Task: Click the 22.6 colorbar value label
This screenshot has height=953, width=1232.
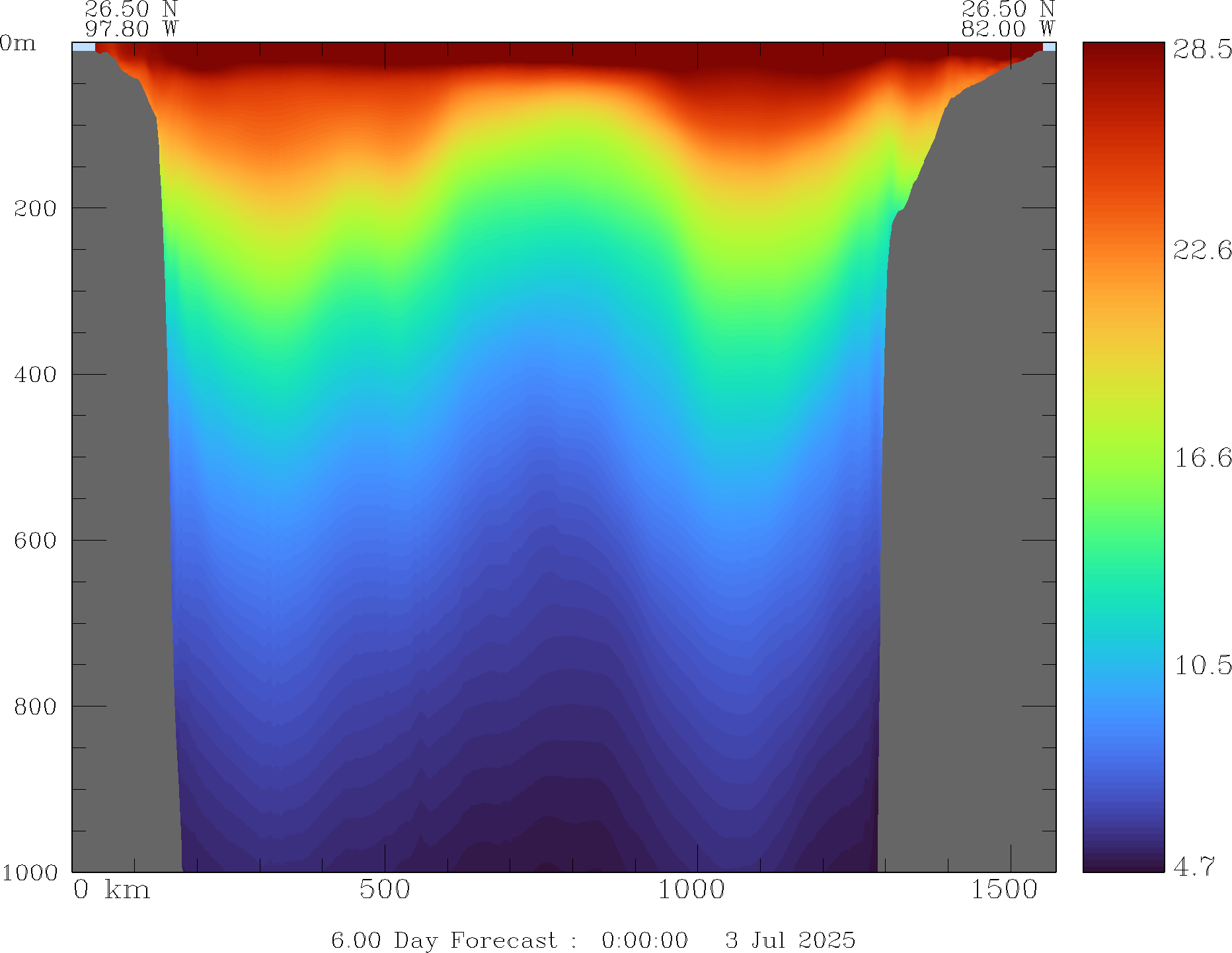Action: [x=1202, y=250]
